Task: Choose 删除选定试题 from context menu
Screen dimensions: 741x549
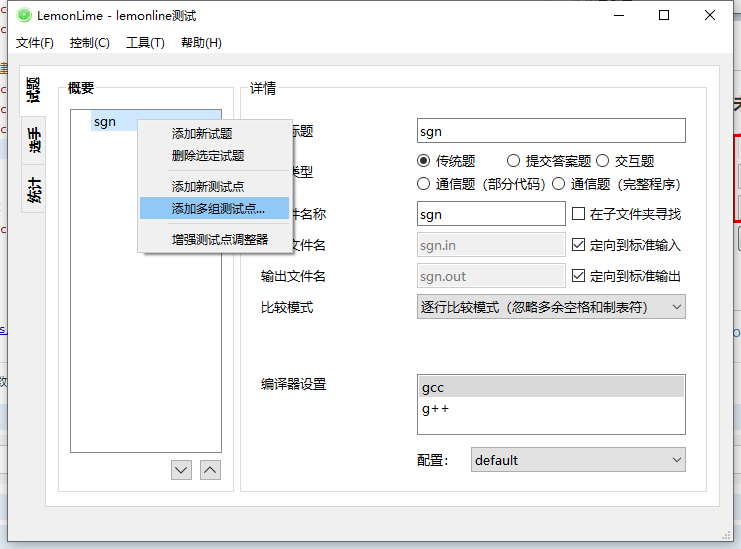Action: click(214, 155)
